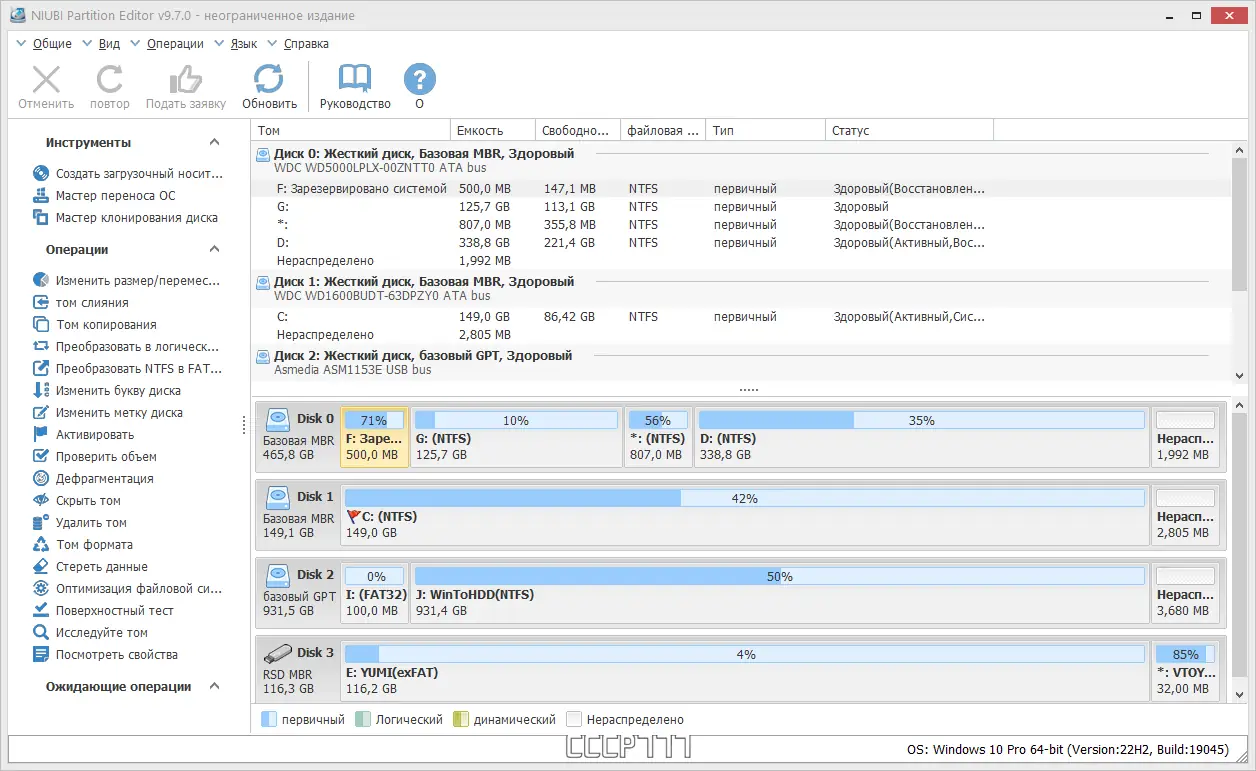This screenshot has width=1256, height=771.
Task: Select Создать загрузочный носитель tool icon
Action: pyautogui.click(x=41, y=174)
